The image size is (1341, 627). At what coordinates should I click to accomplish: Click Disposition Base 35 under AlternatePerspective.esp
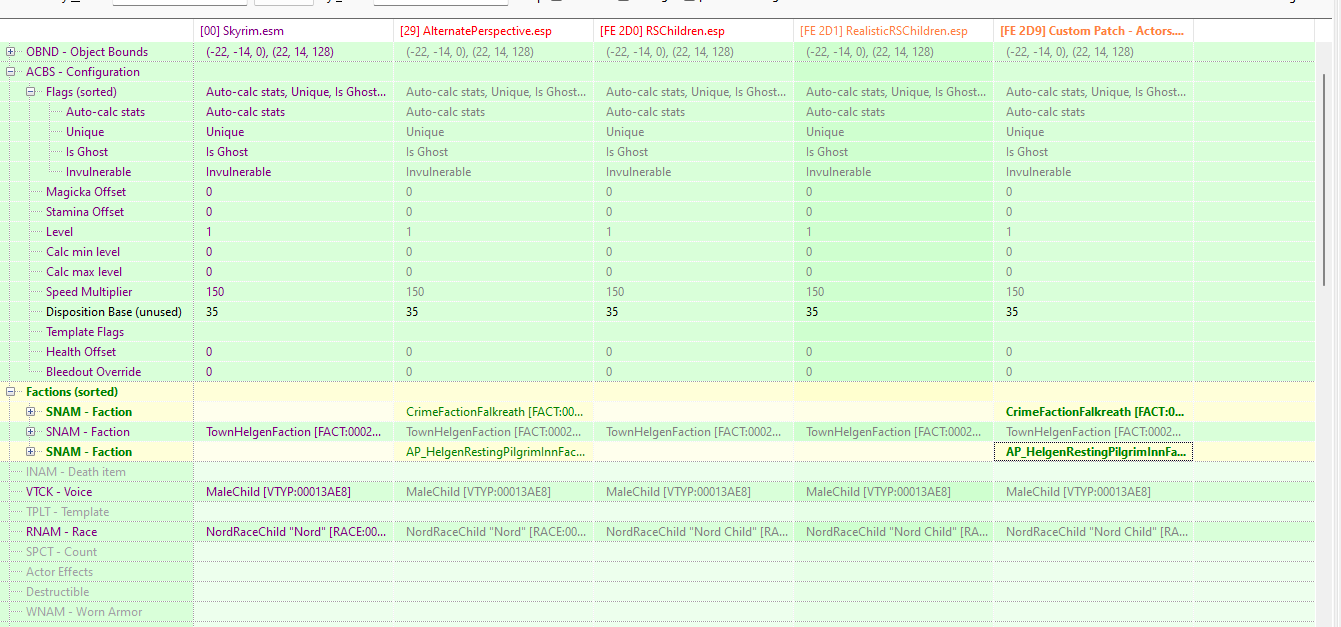pos(494,312)
